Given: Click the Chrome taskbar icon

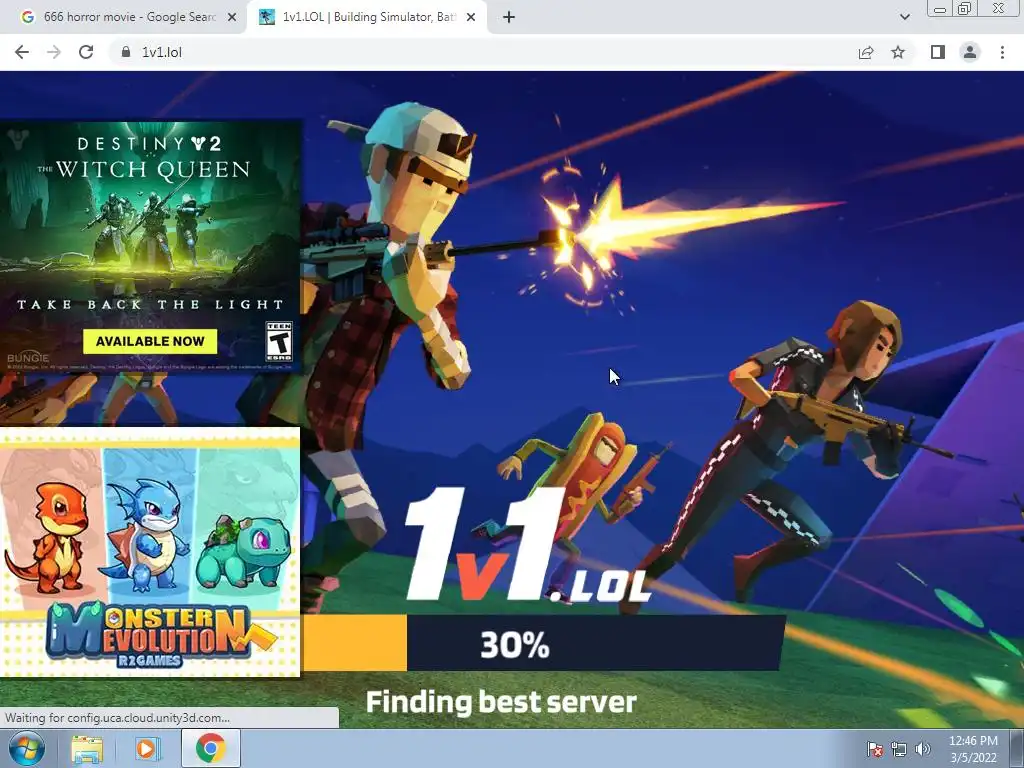Looking at the screenshot, I should pyautogui.click(x=210, y=748).
